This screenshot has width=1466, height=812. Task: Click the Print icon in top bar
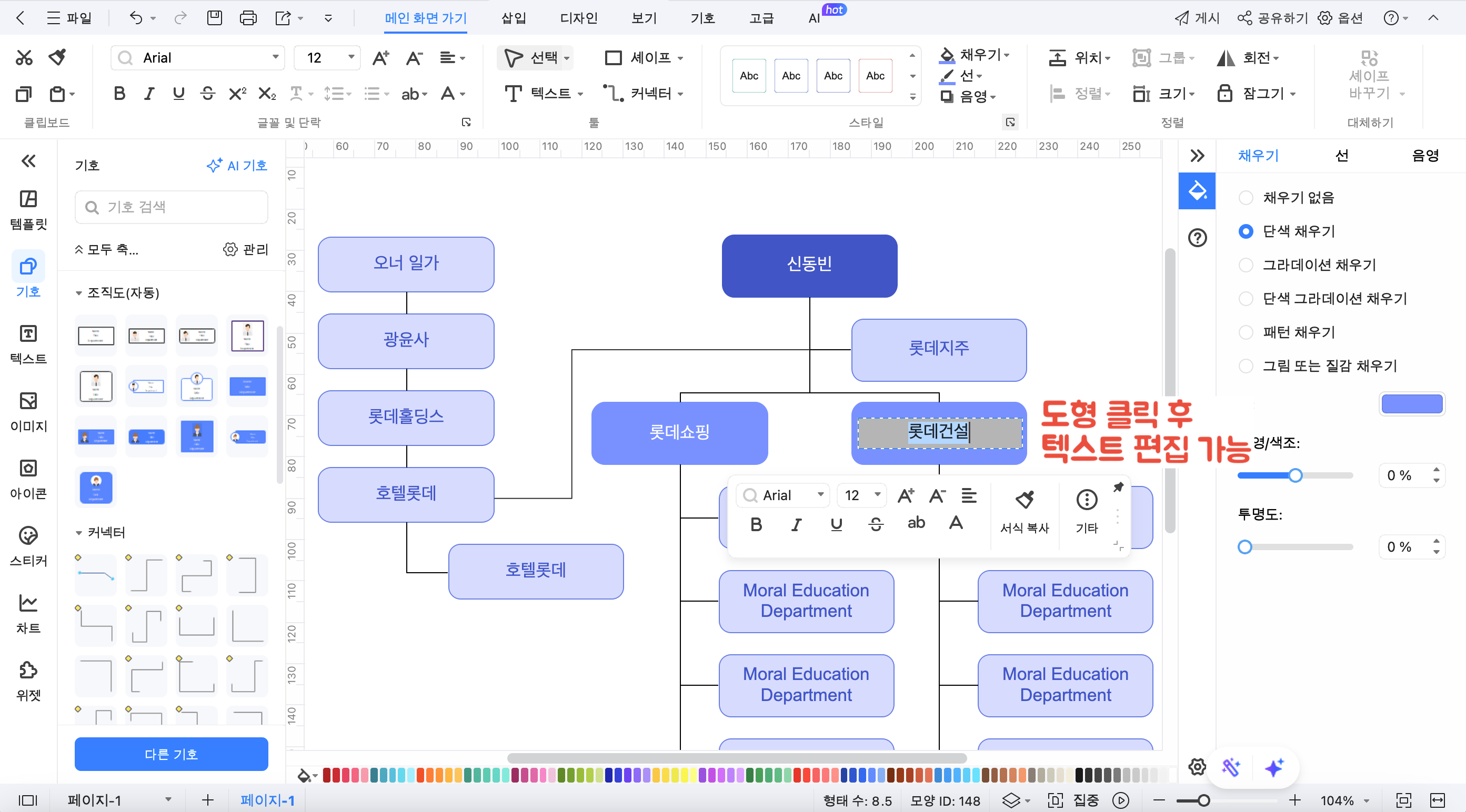point(248,18)
